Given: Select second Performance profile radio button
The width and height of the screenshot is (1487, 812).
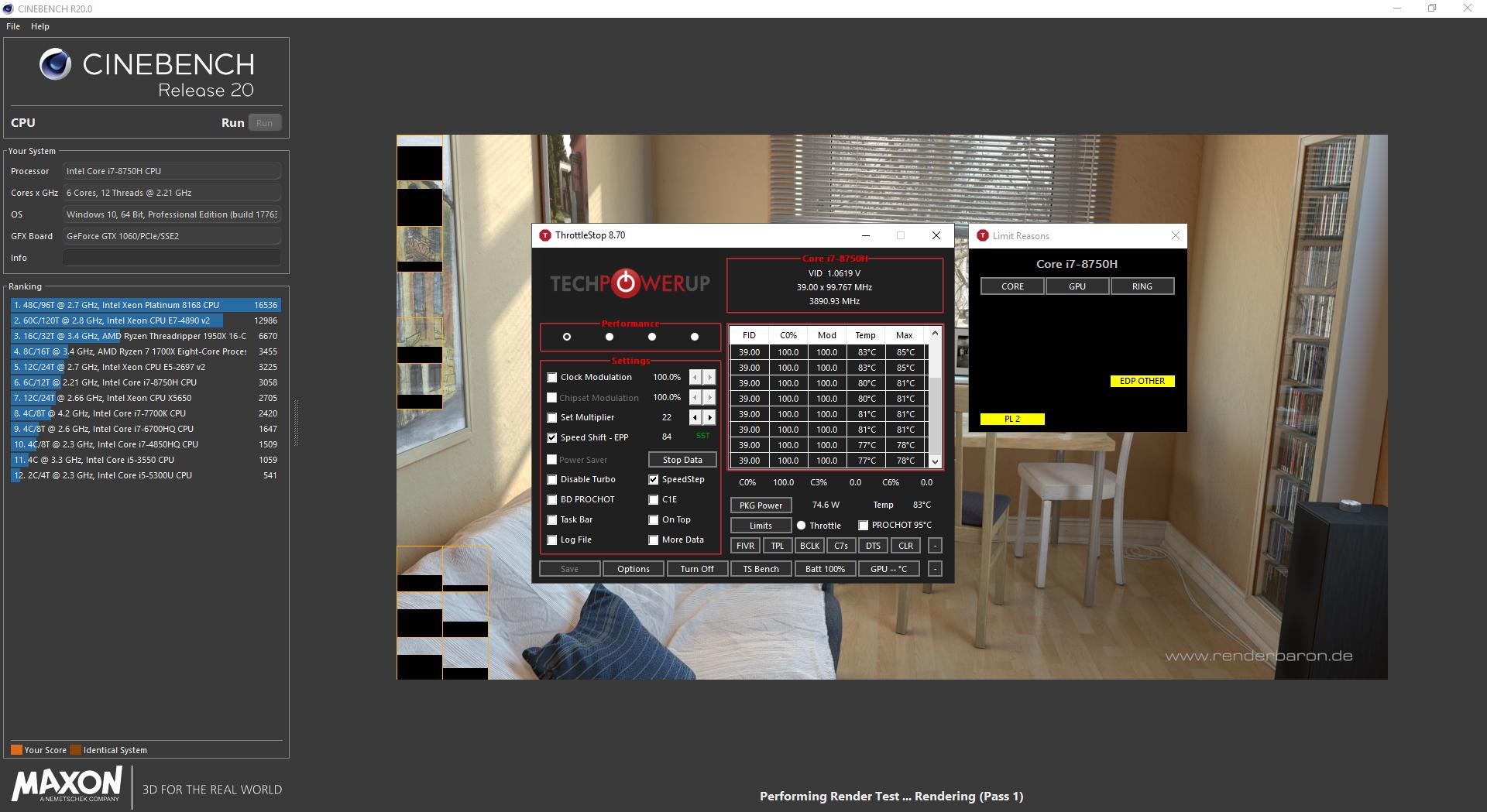Looking at the screenshot, I should (x=610, y=337).
